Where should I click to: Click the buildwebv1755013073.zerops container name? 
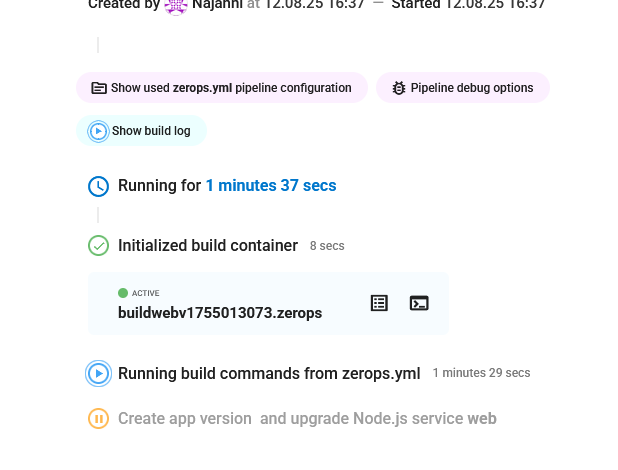tap(220, 313)
